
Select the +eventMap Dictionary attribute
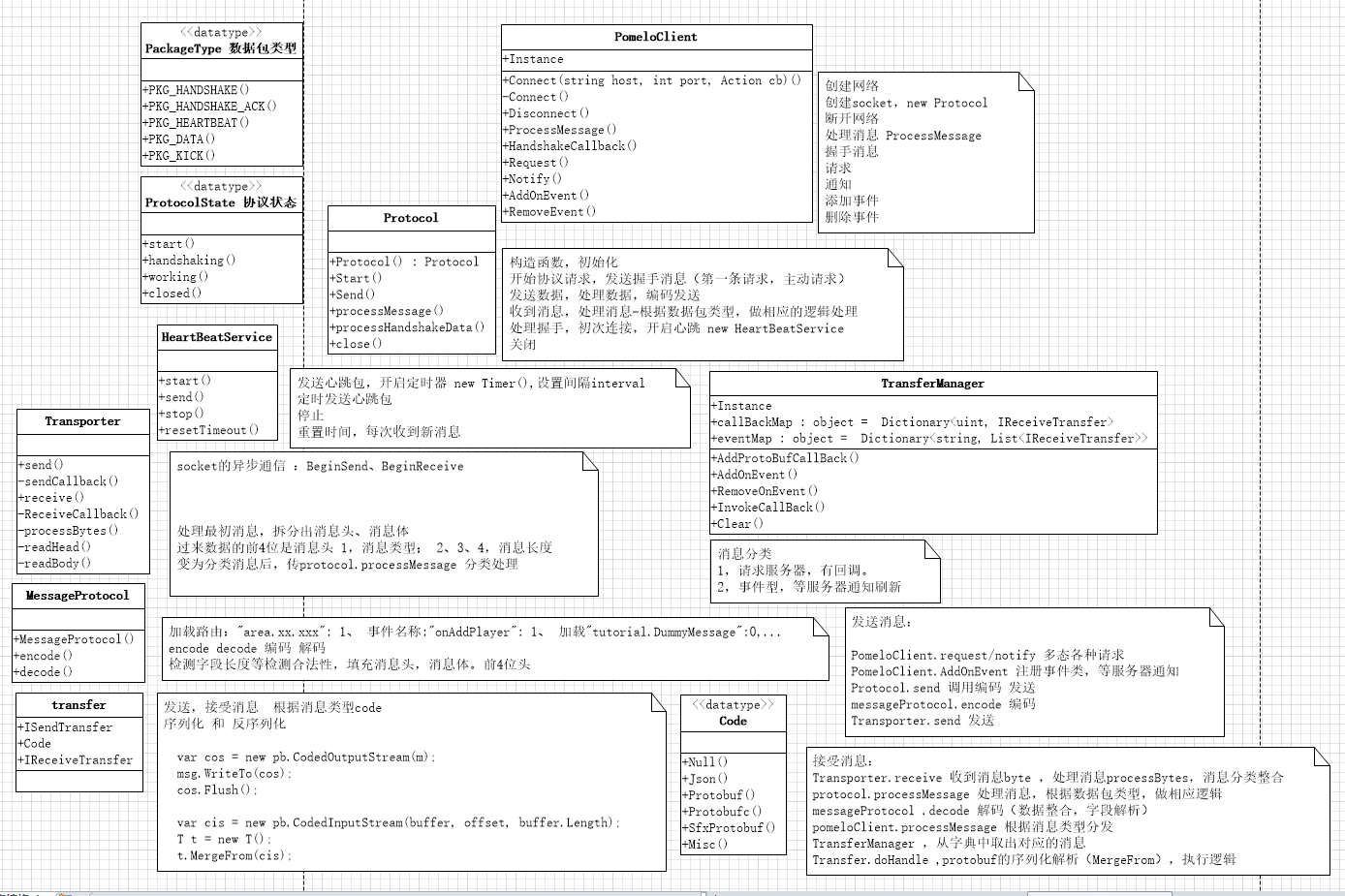pos(930,439)
